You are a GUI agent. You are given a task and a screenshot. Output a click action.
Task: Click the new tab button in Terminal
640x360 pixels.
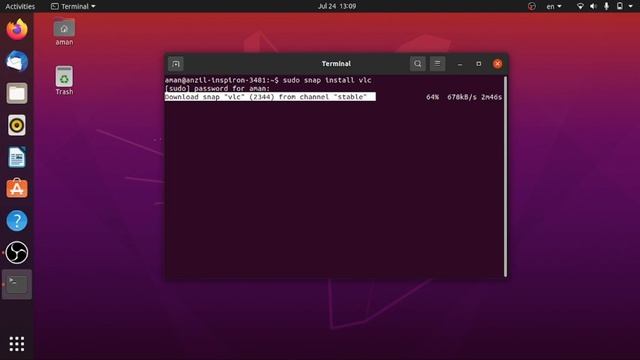(176, 64)
